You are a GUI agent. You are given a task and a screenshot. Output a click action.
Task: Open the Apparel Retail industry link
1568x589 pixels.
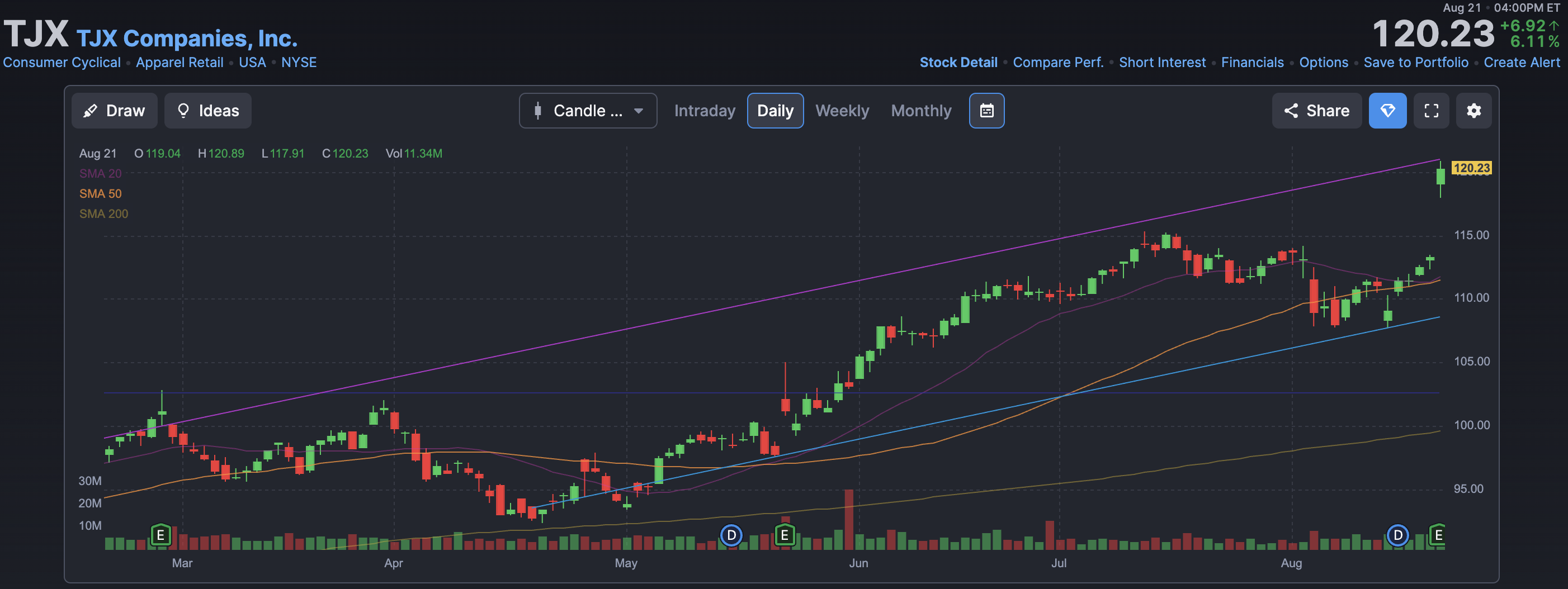tap(180, 62)
